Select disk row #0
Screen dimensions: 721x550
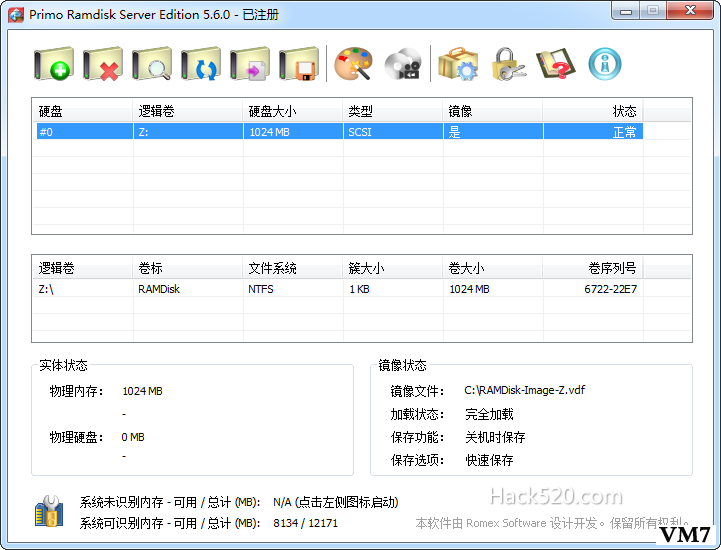(x=338, y=132)
